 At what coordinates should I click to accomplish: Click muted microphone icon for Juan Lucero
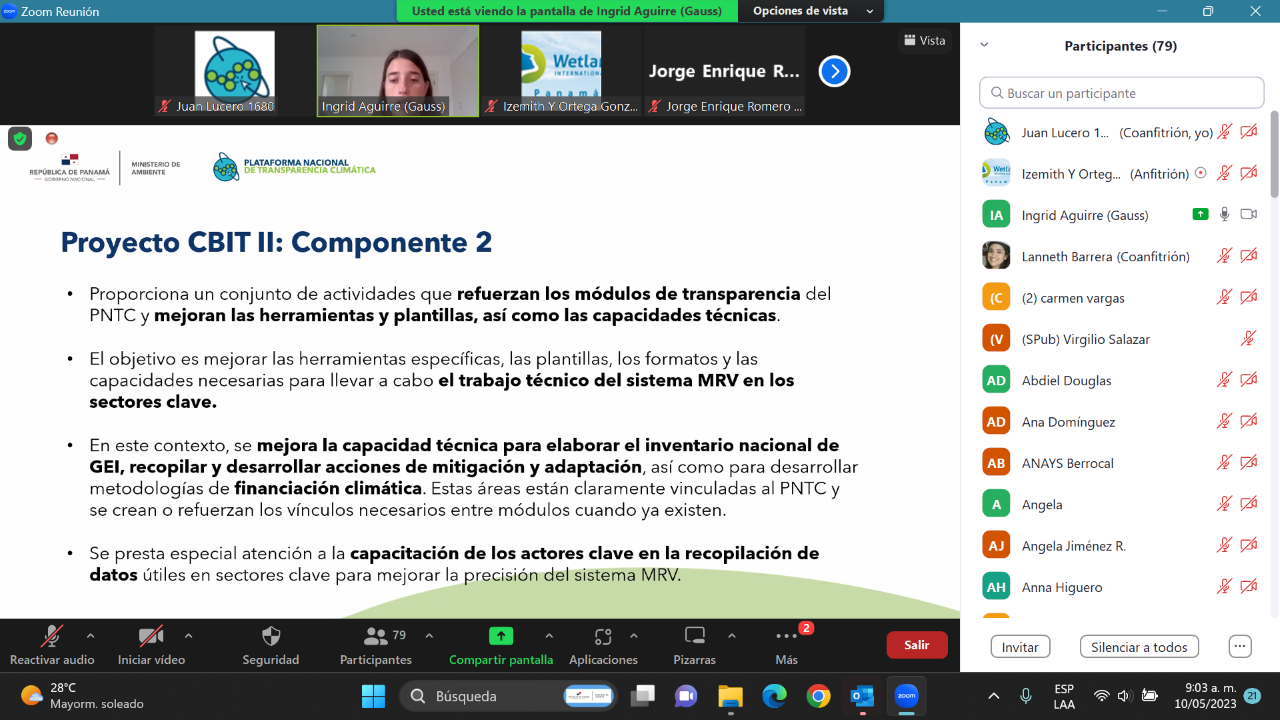1224,132
